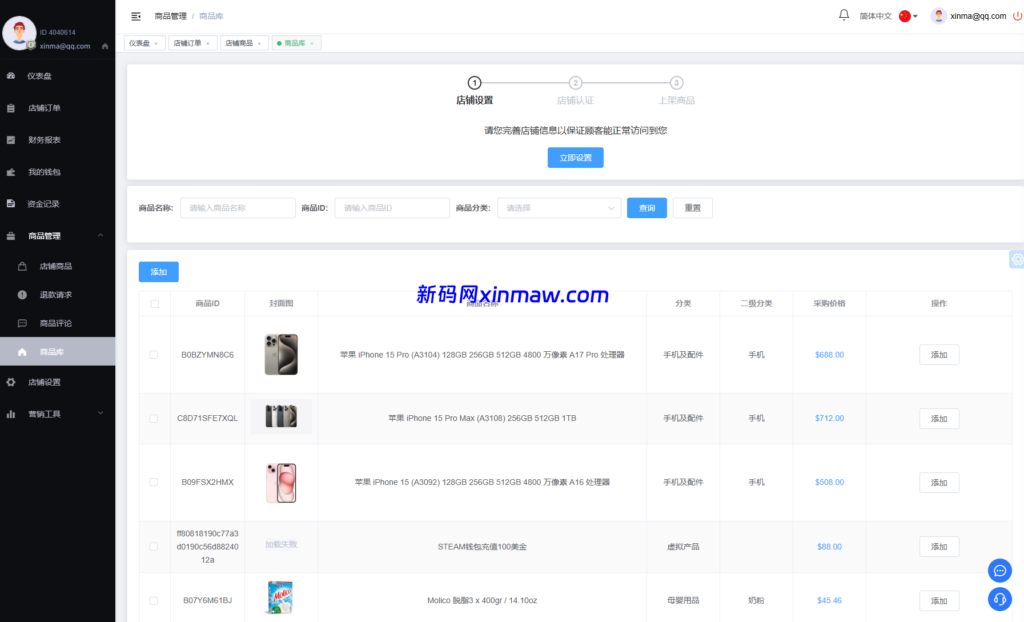Click the 退款请求 alert icon in sidebar
1024x622 pixels.
coord(22,295)
